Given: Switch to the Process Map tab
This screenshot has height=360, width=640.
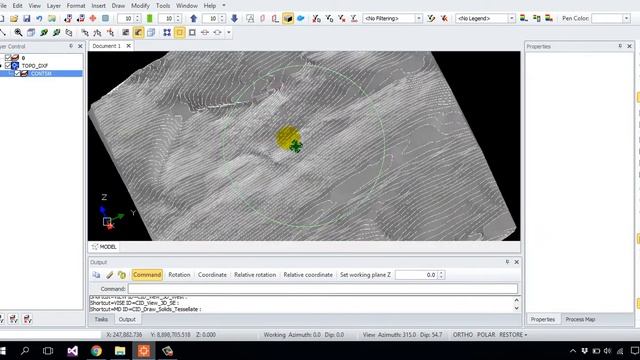Looking at the screenshot, I should point(580,320).
